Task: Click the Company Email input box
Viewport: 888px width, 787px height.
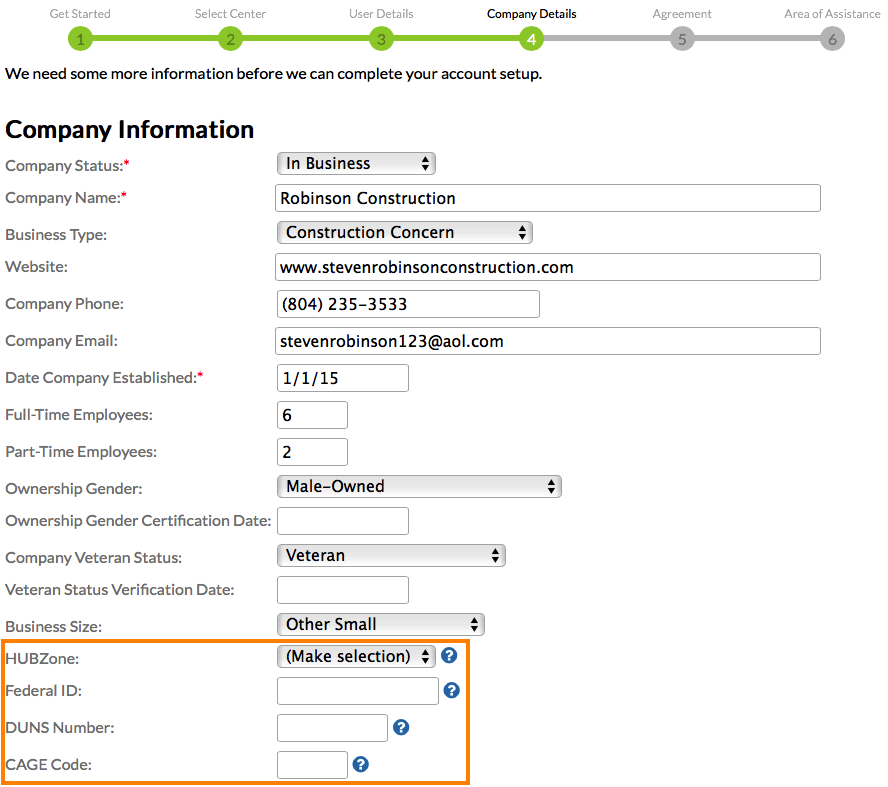Action: 547,341
